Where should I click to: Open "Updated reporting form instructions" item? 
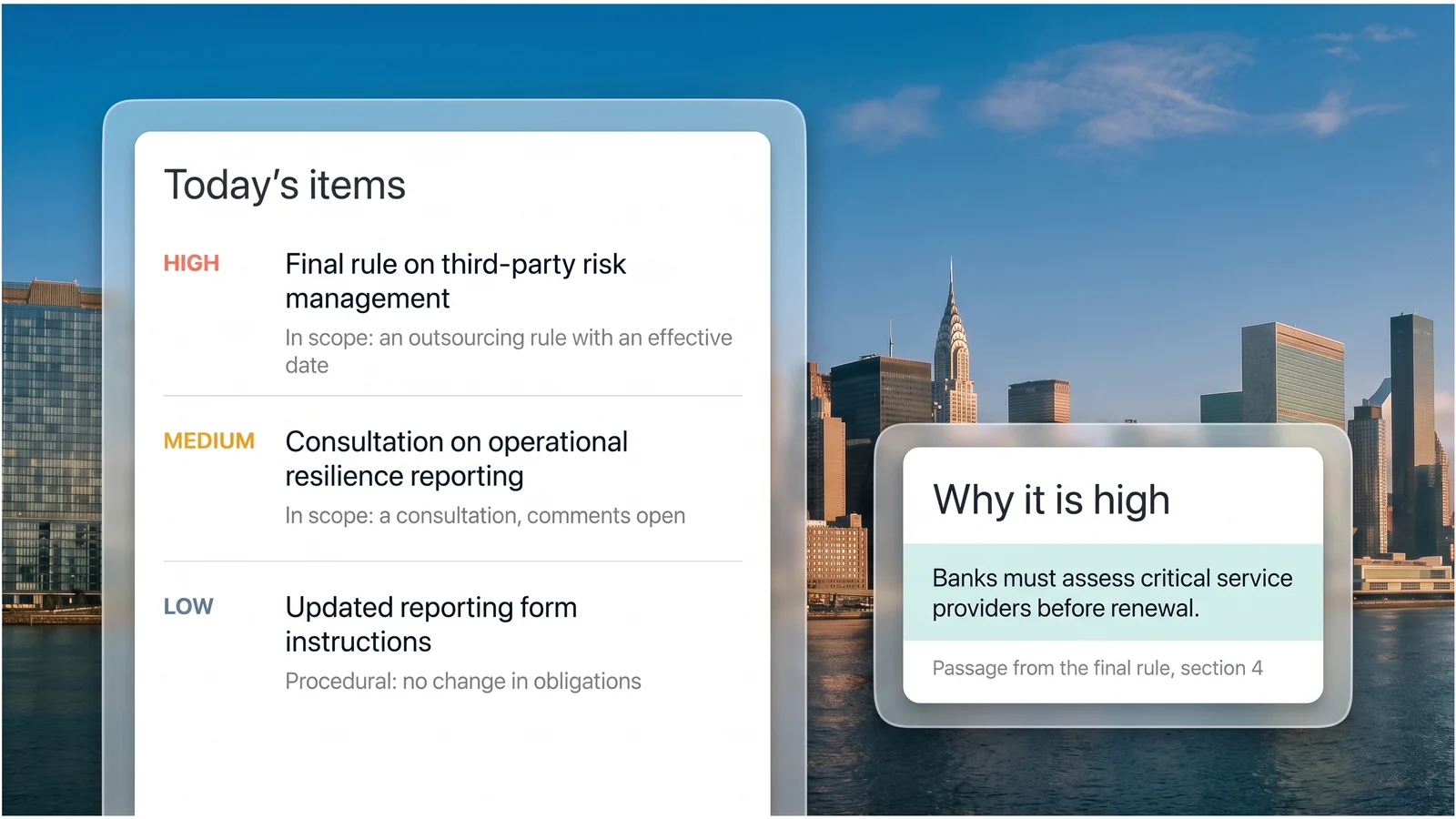pyautogui.click(x=430, y=624)
